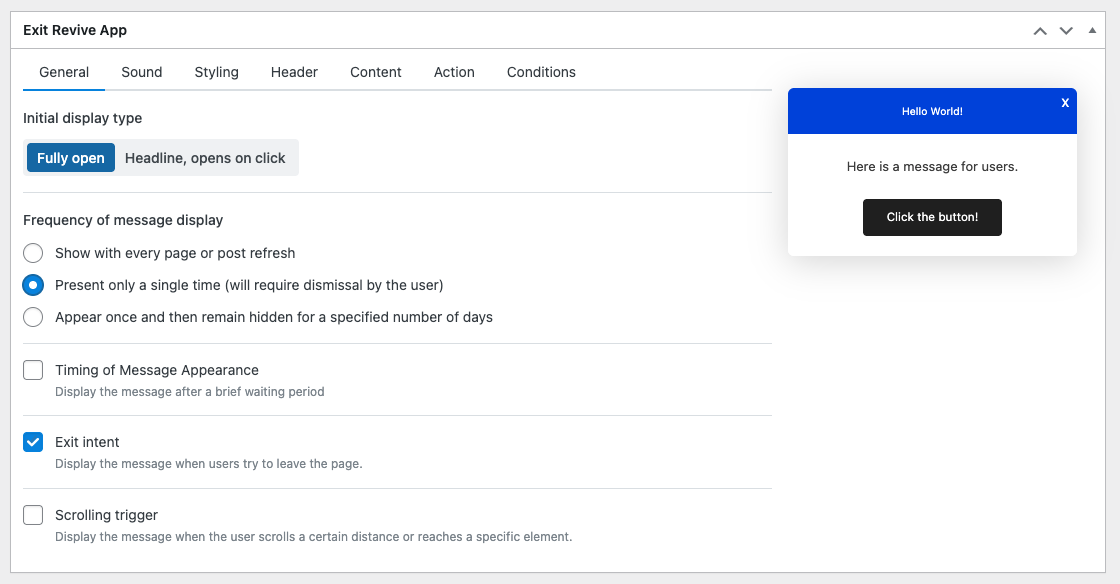Choose Headline, opens on click option

205,158
